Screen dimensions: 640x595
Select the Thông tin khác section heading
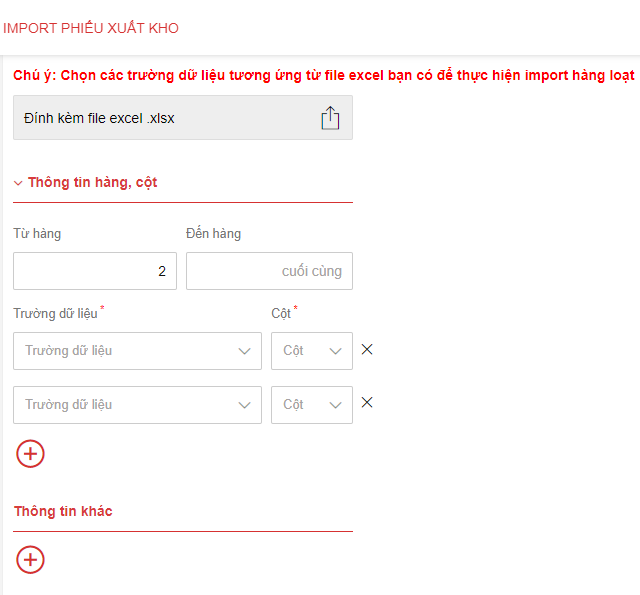coord(63,511)
